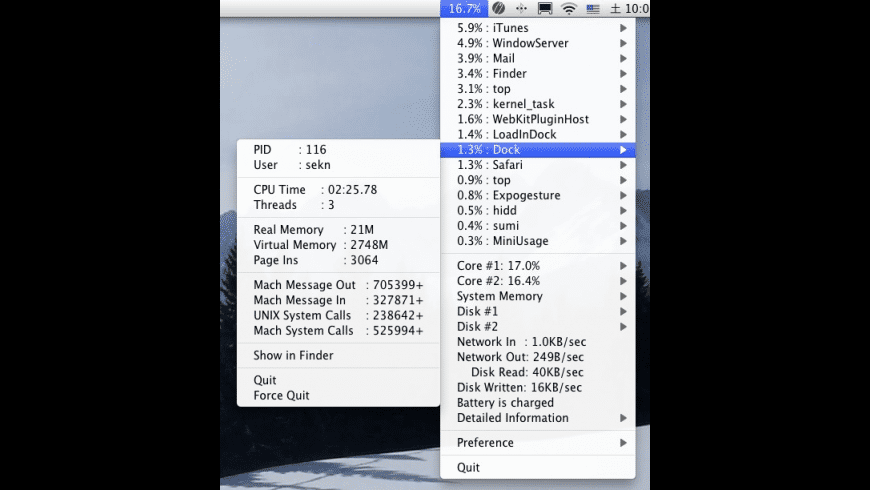
Task: Open Core #2: 16.4% submenu
Action: coord(538,281)
